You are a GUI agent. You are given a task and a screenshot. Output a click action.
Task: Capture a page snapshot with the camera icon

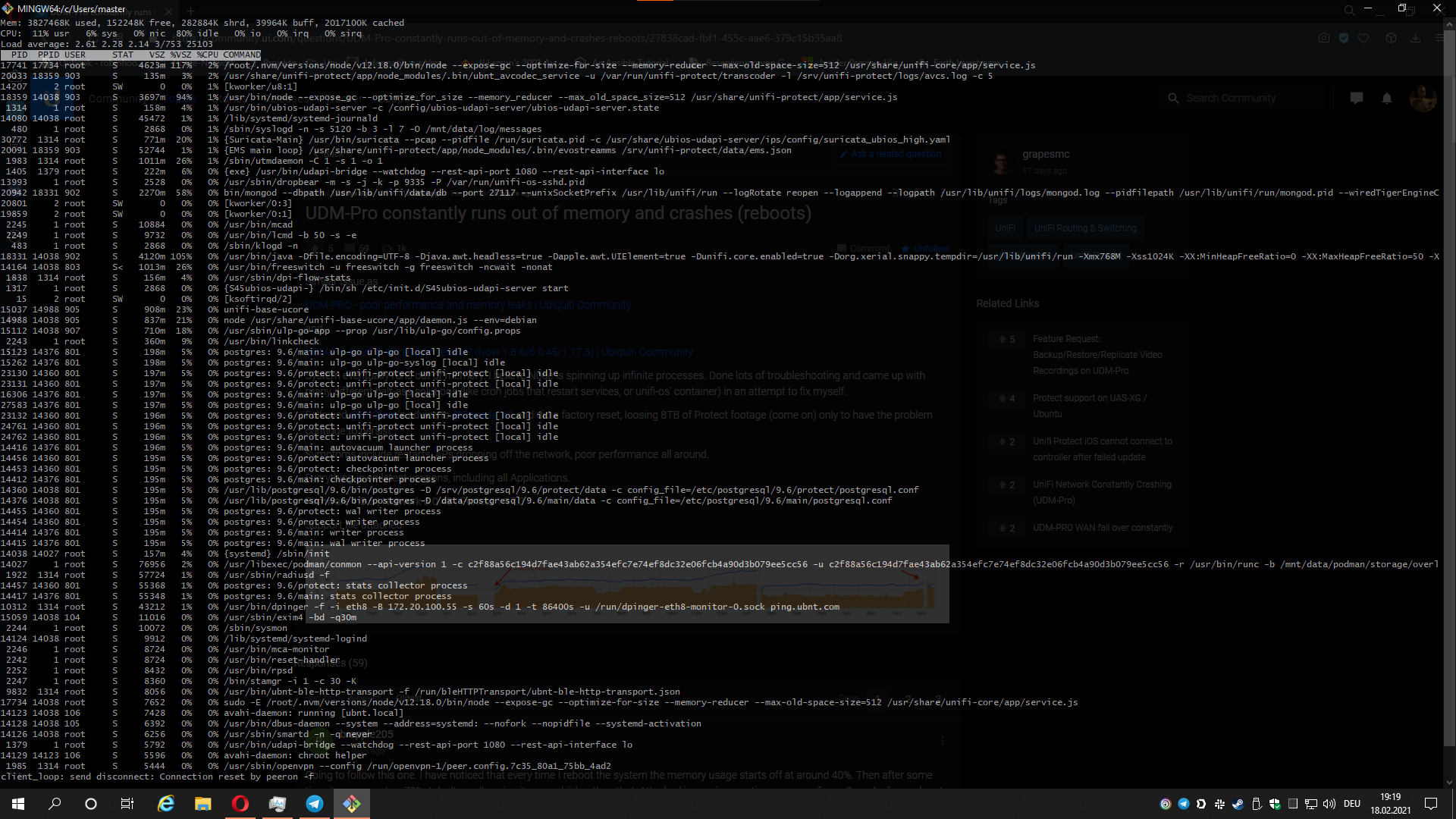pyautogui.click(x=1324, y=37)
